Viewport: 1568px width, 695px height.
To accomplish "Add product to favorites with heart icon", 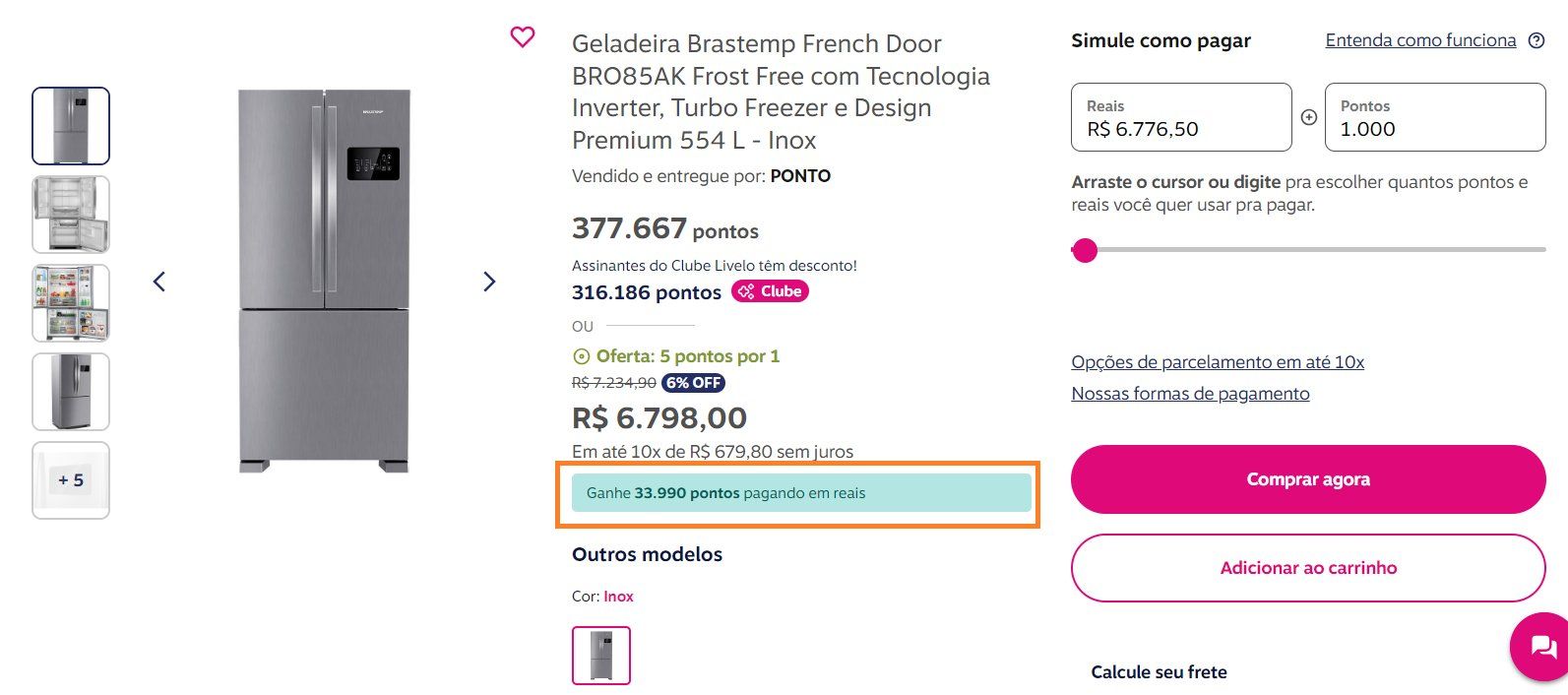I will tap(523, 37).
